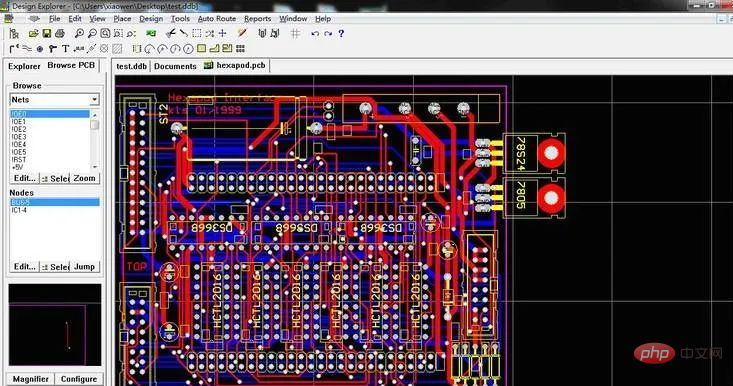Click the Deselect All tool icon
The image size is (733, 386).
pyautogui.click(x=210, y=33)
